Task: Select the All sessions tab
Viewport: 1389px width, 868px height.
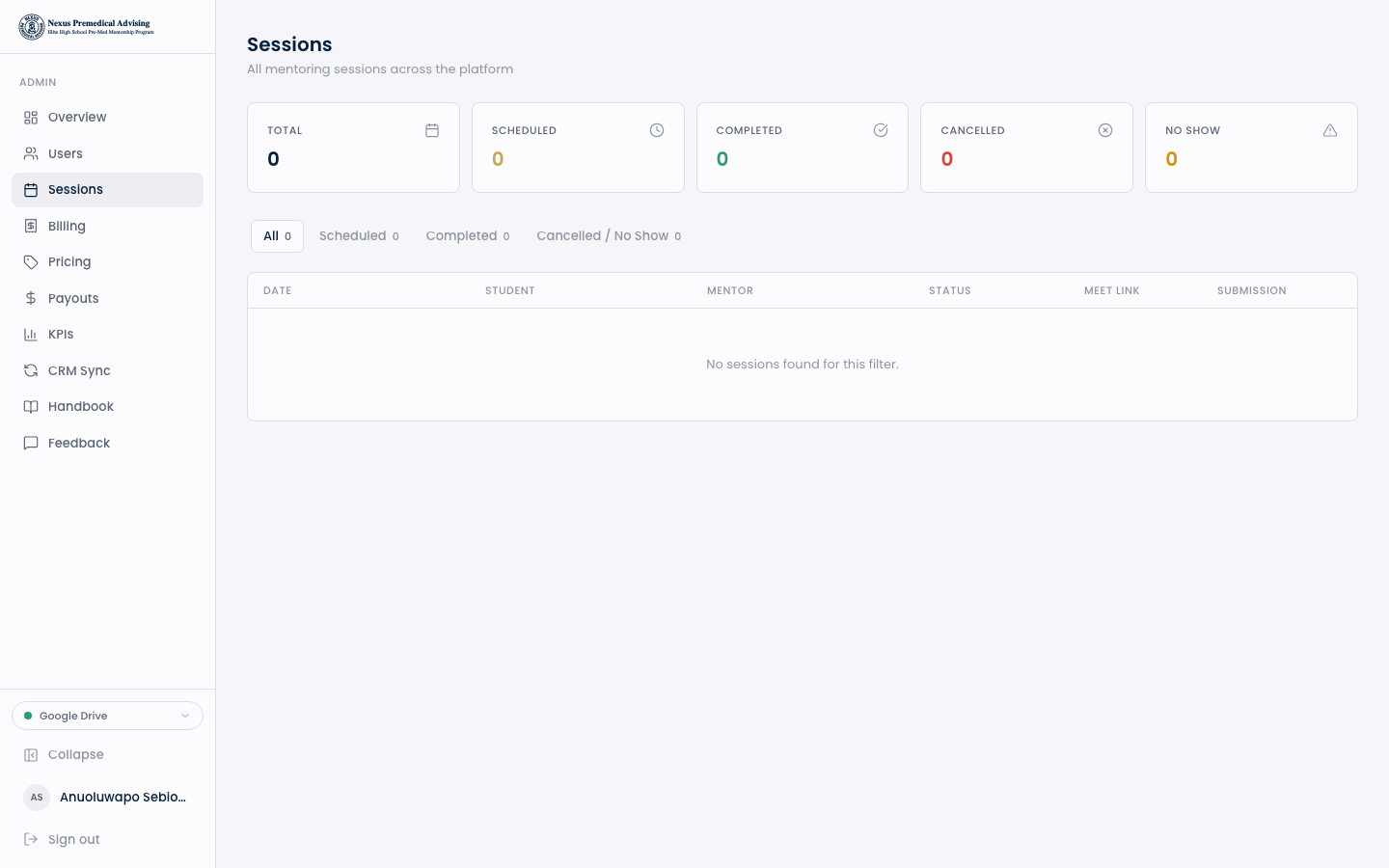Action: (x=277, y=236)
